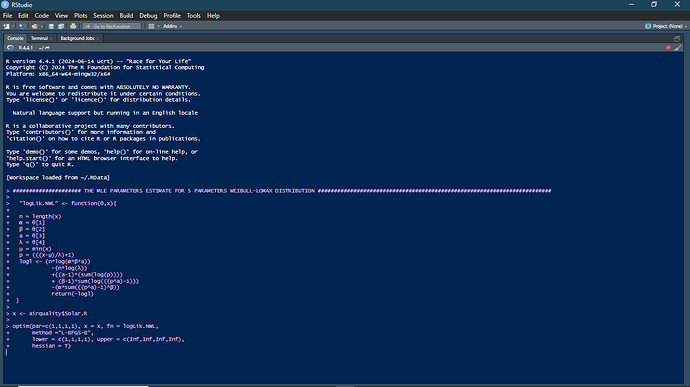This screenshot has height=387, width=690.
Task: Click the text '[Workspace loaded from ~/.RData]'
Action: (58, 177)
